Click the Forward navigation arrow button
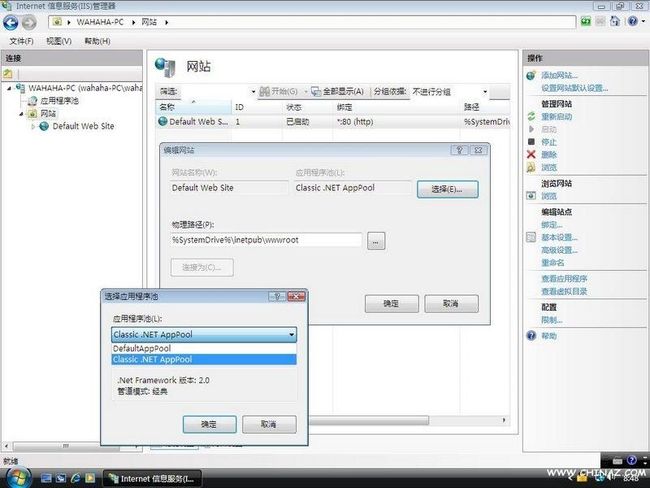The height and width of the screenshot is (488, 650). 29,22
